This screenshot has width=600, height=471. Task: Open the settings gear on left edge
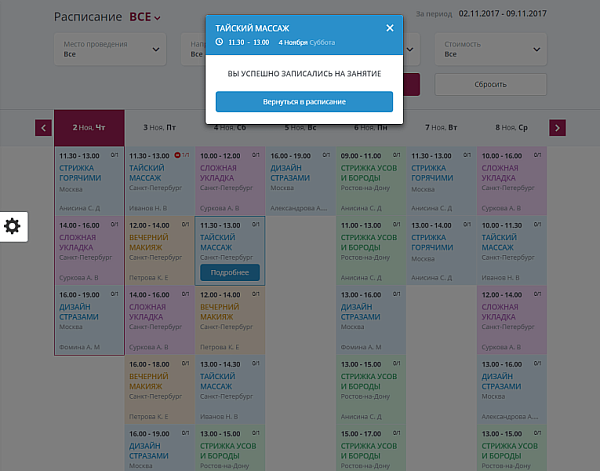tap(13, 226)
